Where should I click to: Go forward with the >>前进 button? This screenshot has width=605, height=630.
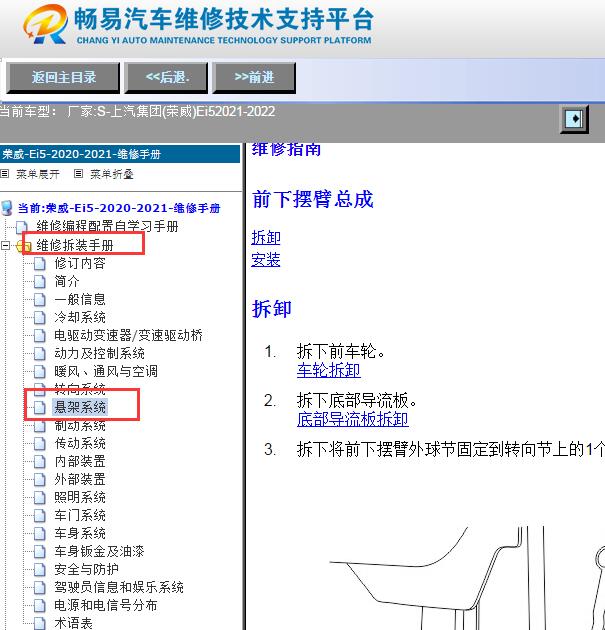(x=254, y=78)
